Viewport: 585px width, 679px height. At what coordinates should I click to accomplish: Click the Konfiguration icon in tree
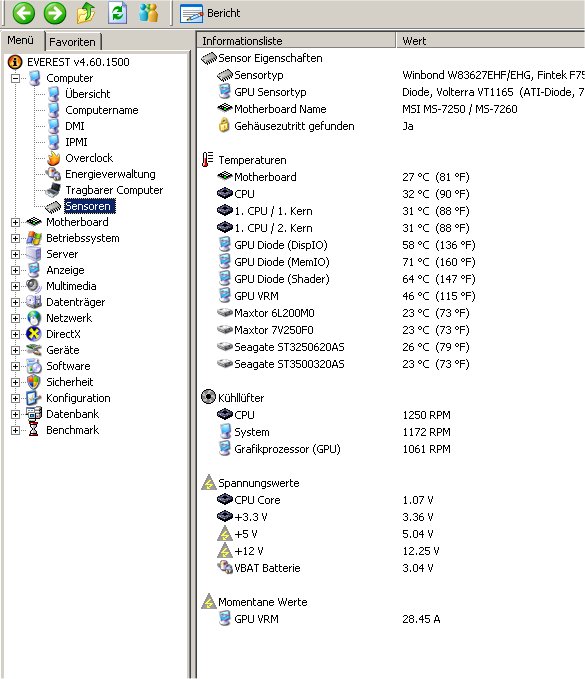pyautogui.click(x=34, y=398)
